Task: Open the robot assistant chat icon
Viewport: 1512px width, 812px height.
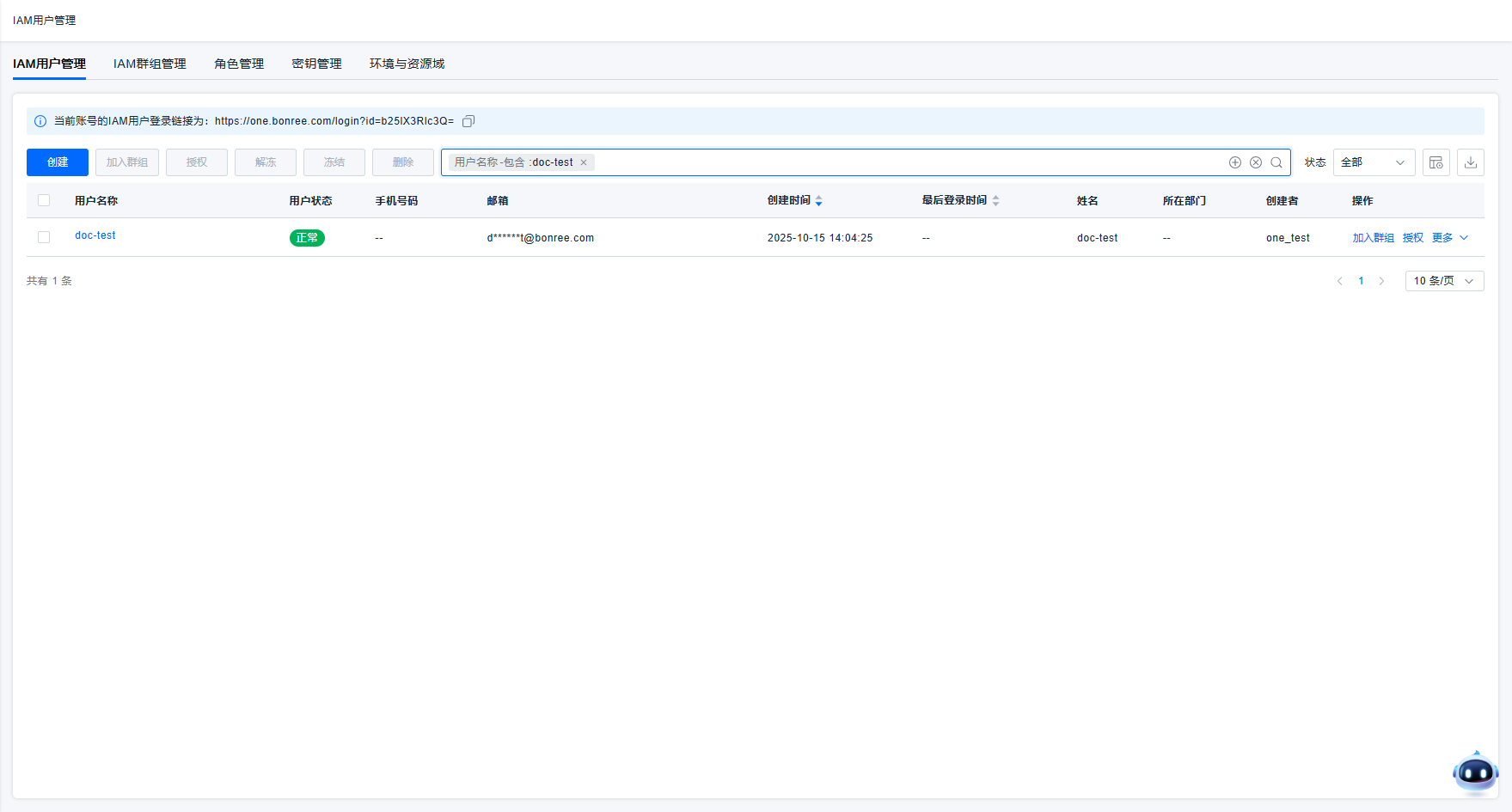Action: point(1475,772)
